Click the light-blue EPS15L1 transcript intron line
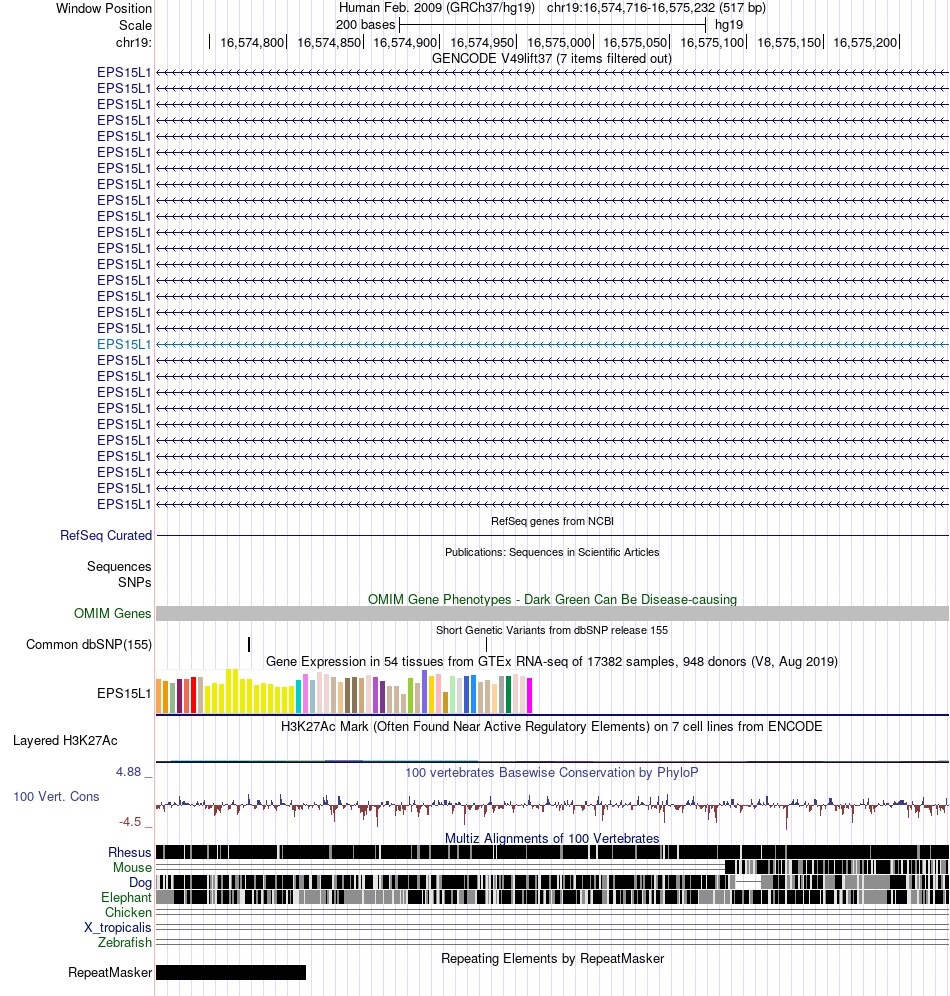The image size is (950, 996). coord(552,344)
